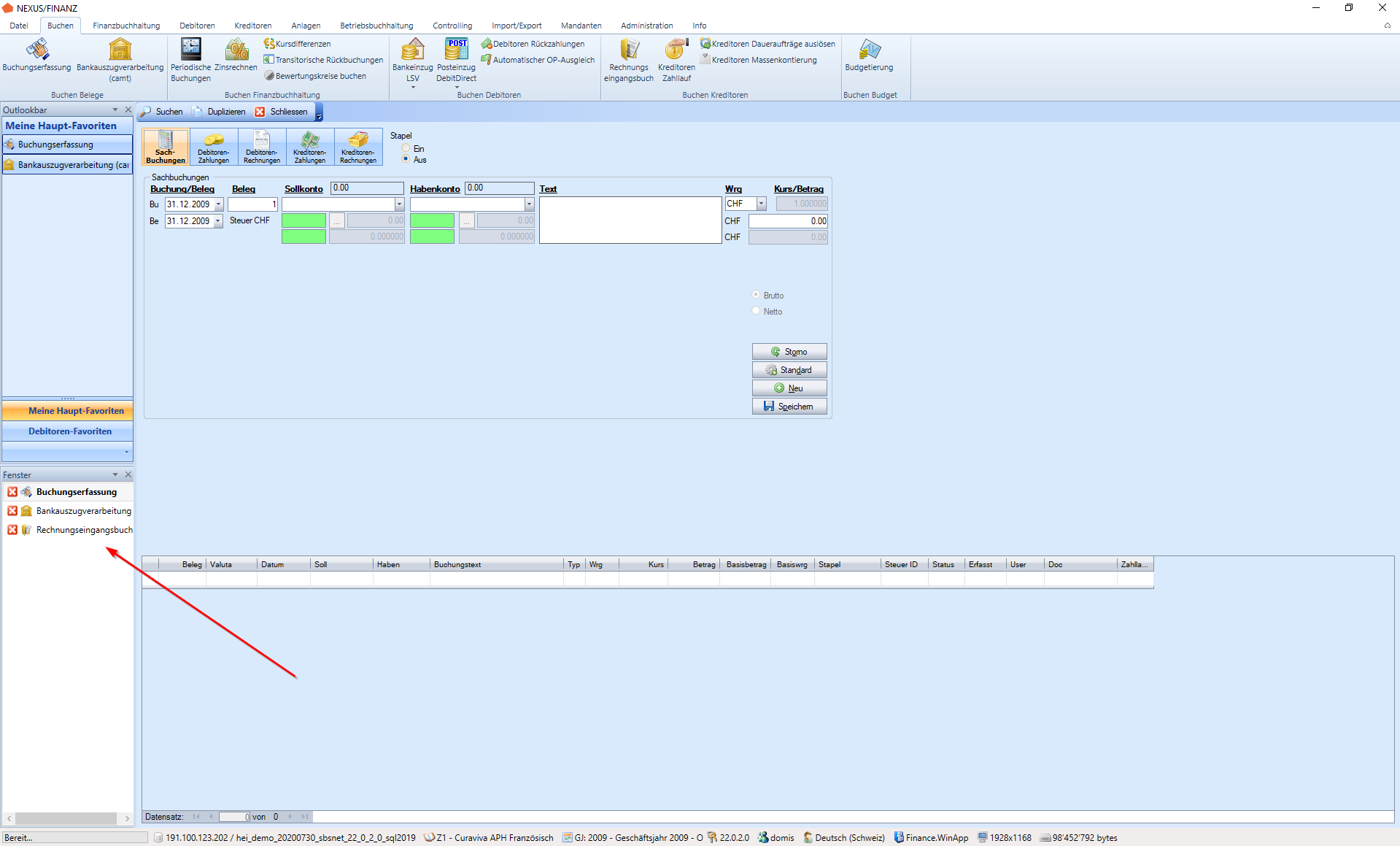Open the Kreditoren menu tab

[252, 26]
